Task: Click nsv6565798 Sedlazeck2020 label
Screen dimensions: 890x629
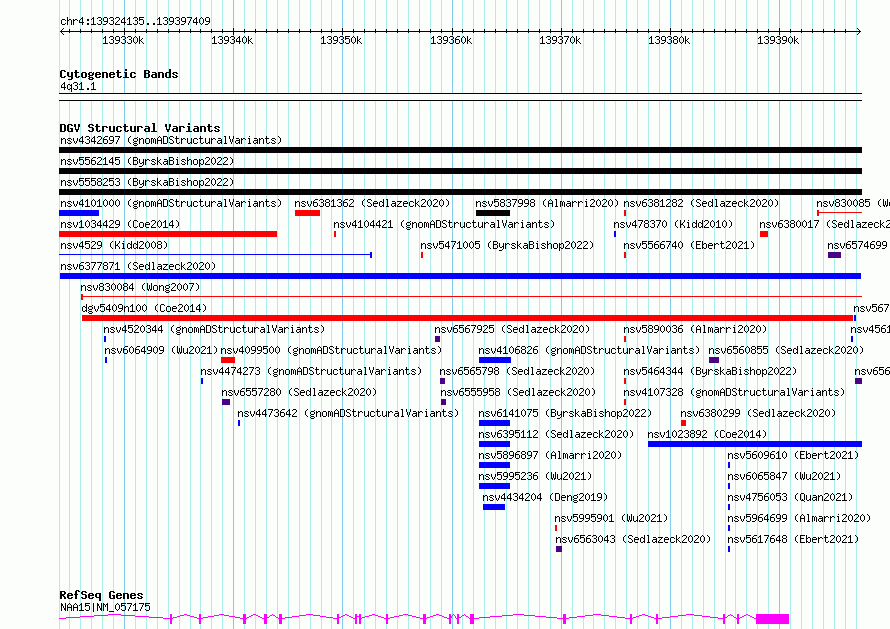Action: (x=518, y=371)
